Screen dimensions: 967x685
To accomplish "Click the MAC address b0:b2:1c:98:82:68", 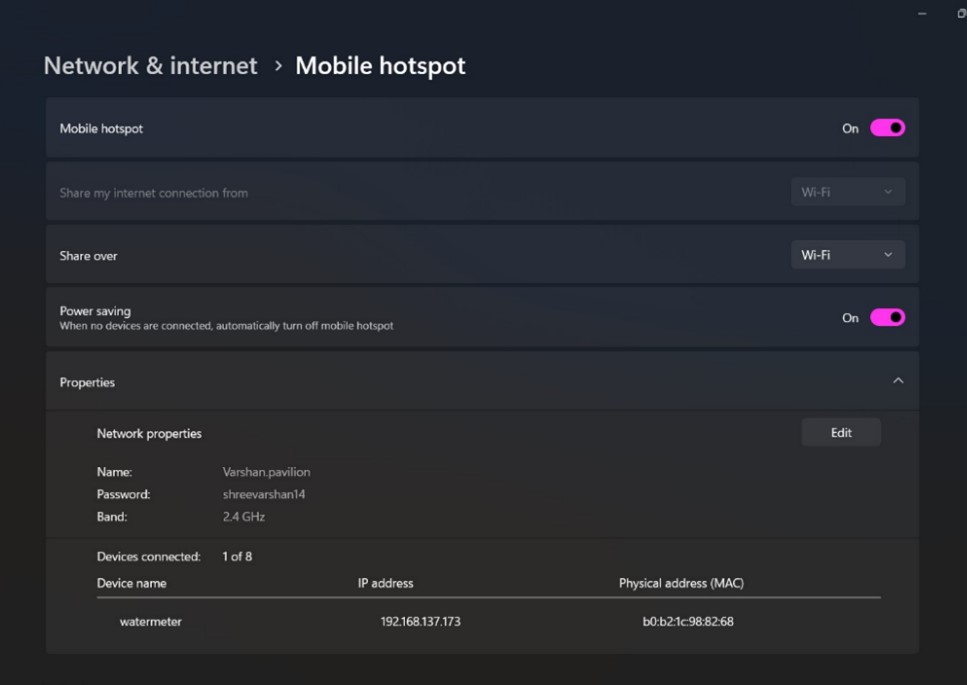I will tap(688, 621).
